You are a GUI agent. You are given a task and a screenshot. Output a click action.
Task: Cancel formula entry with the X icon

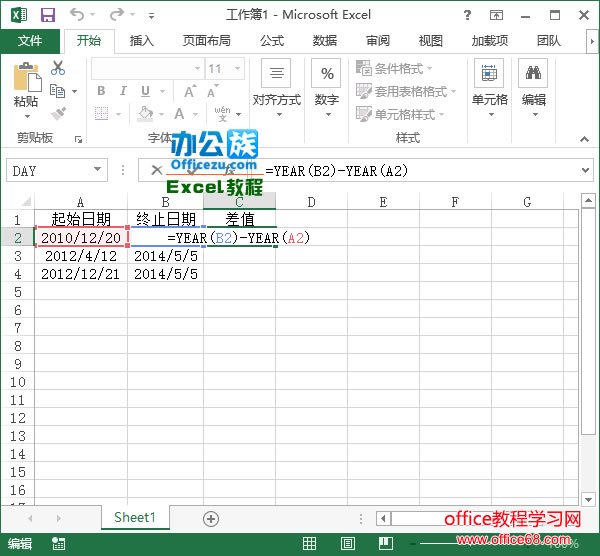pos(157,170)
